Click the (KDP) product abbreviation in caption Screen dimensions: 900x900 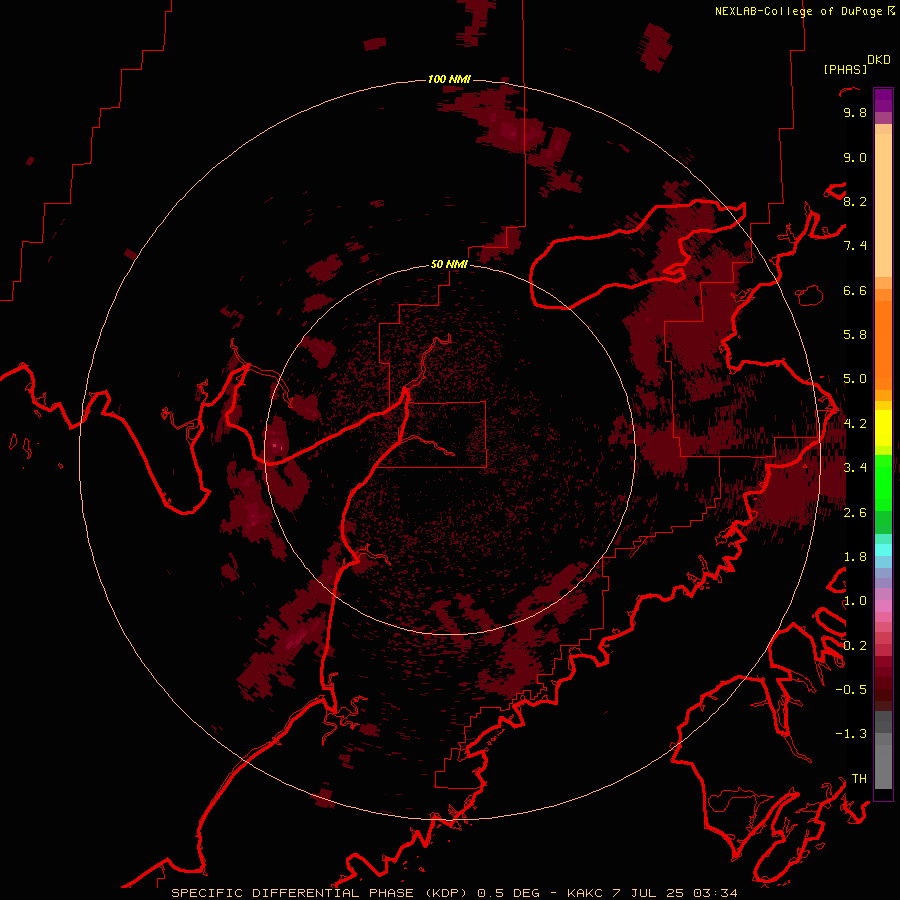point(448,893)
